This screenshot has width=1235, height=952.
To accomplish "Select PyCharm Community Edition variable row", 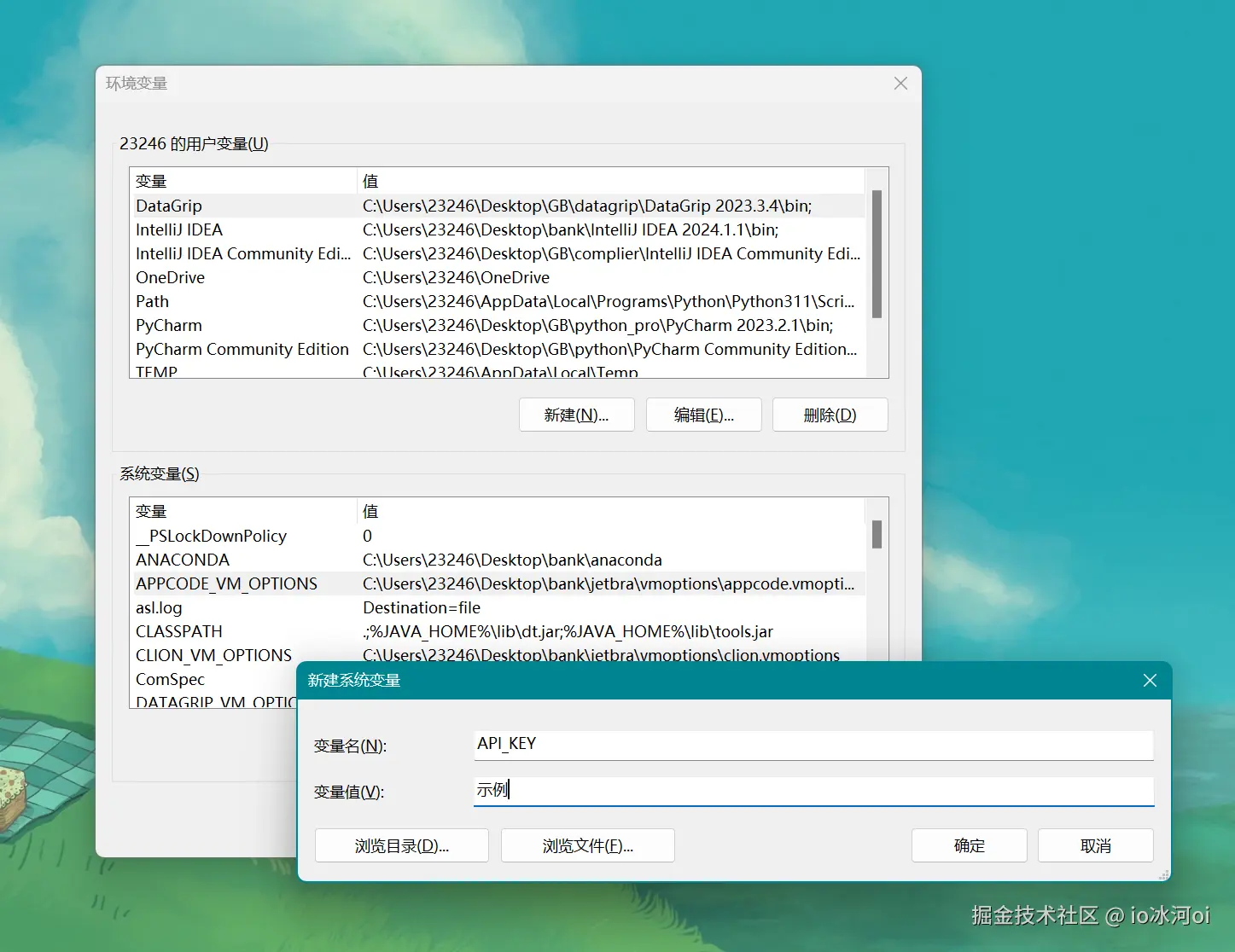I will 498,349.
